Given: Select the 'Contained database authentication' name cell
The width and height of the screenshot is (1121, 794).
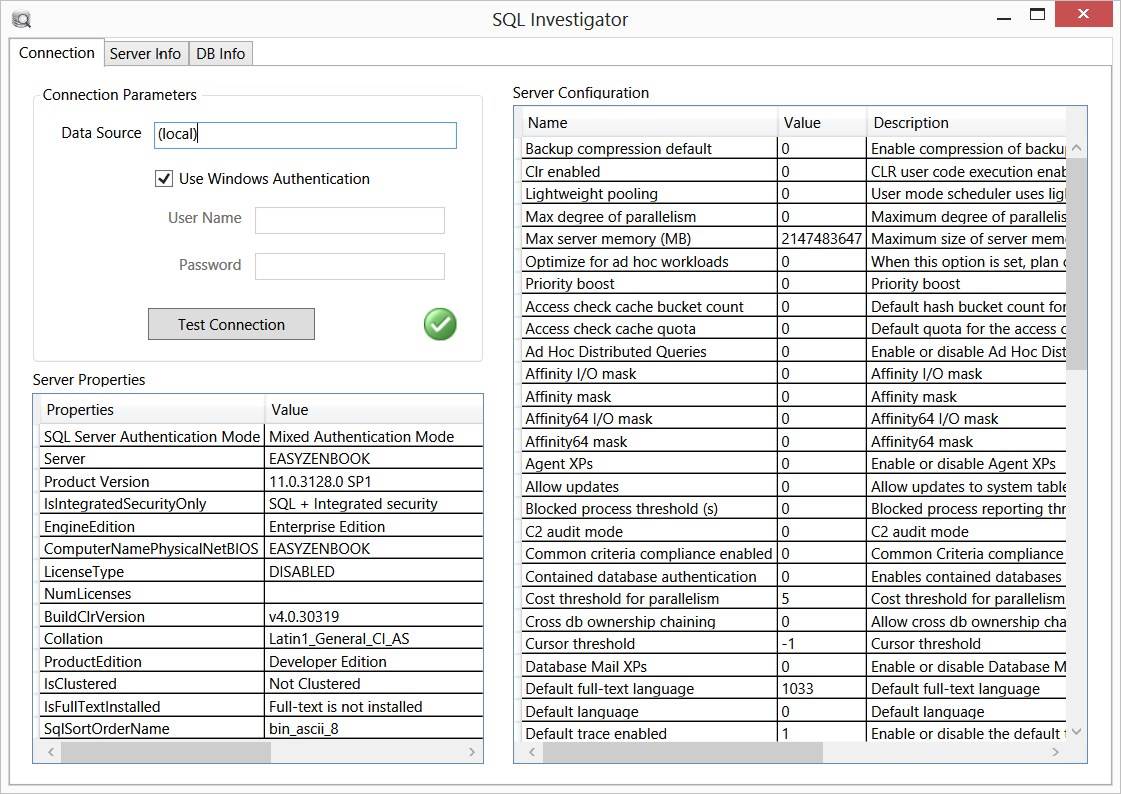Looking at the screenshot, I should pyautogui.click(x=649, y=577).
